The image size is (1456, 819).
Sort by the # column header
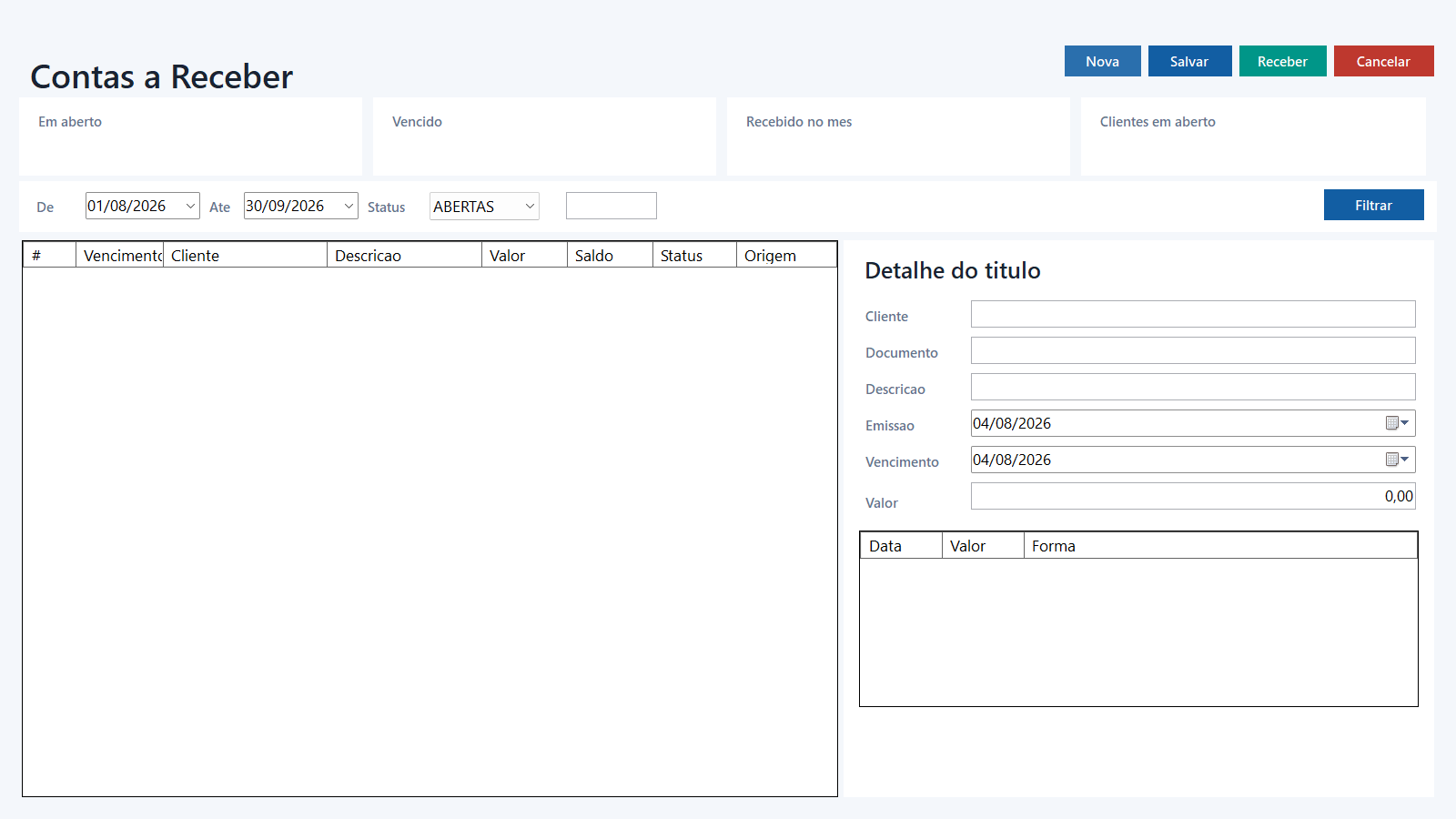49,255
